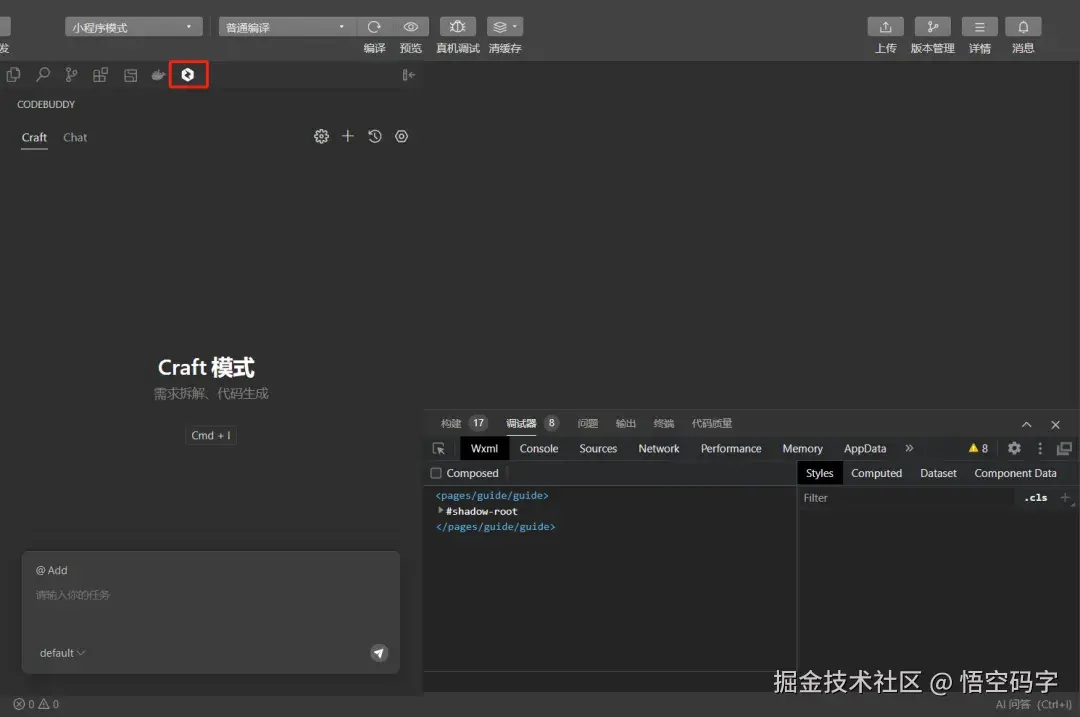The height and width of the screenshot is (717, 1080).
Task: Toggle element inspection mode in the debugger
Action: click(x=437, y=448)
